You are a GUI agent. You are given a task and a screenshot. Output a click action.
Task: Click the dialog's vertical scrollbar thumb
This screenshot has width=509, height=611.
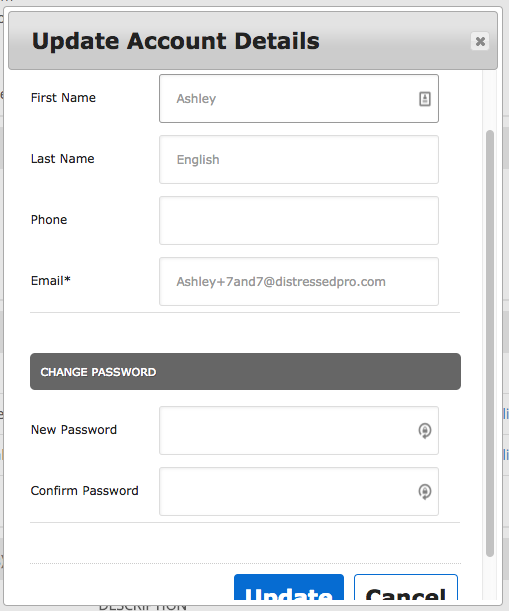tap(490, 343)
